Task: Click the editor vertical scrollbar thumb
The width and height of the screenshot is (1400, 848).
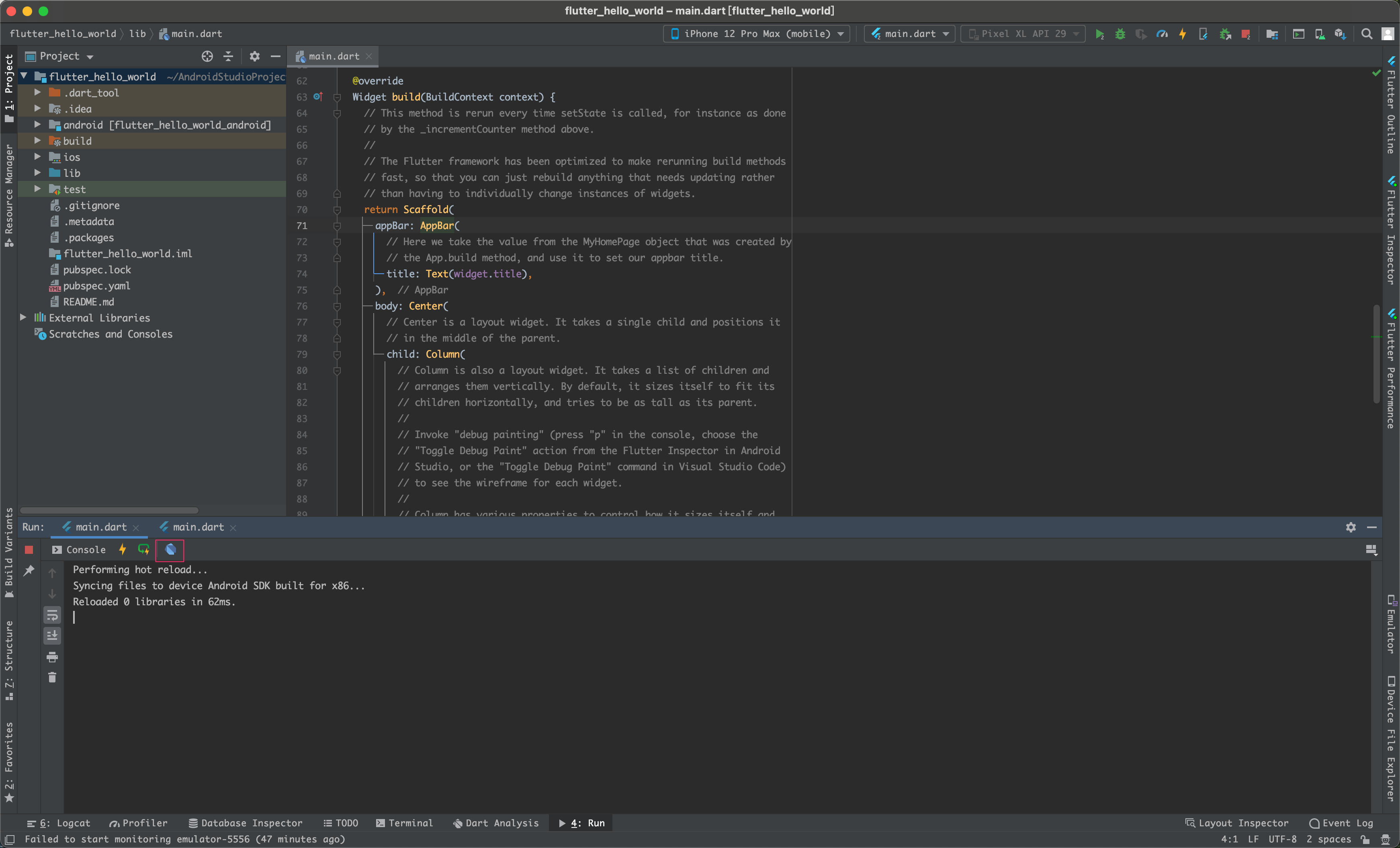Action: [x=1376, y=354]
